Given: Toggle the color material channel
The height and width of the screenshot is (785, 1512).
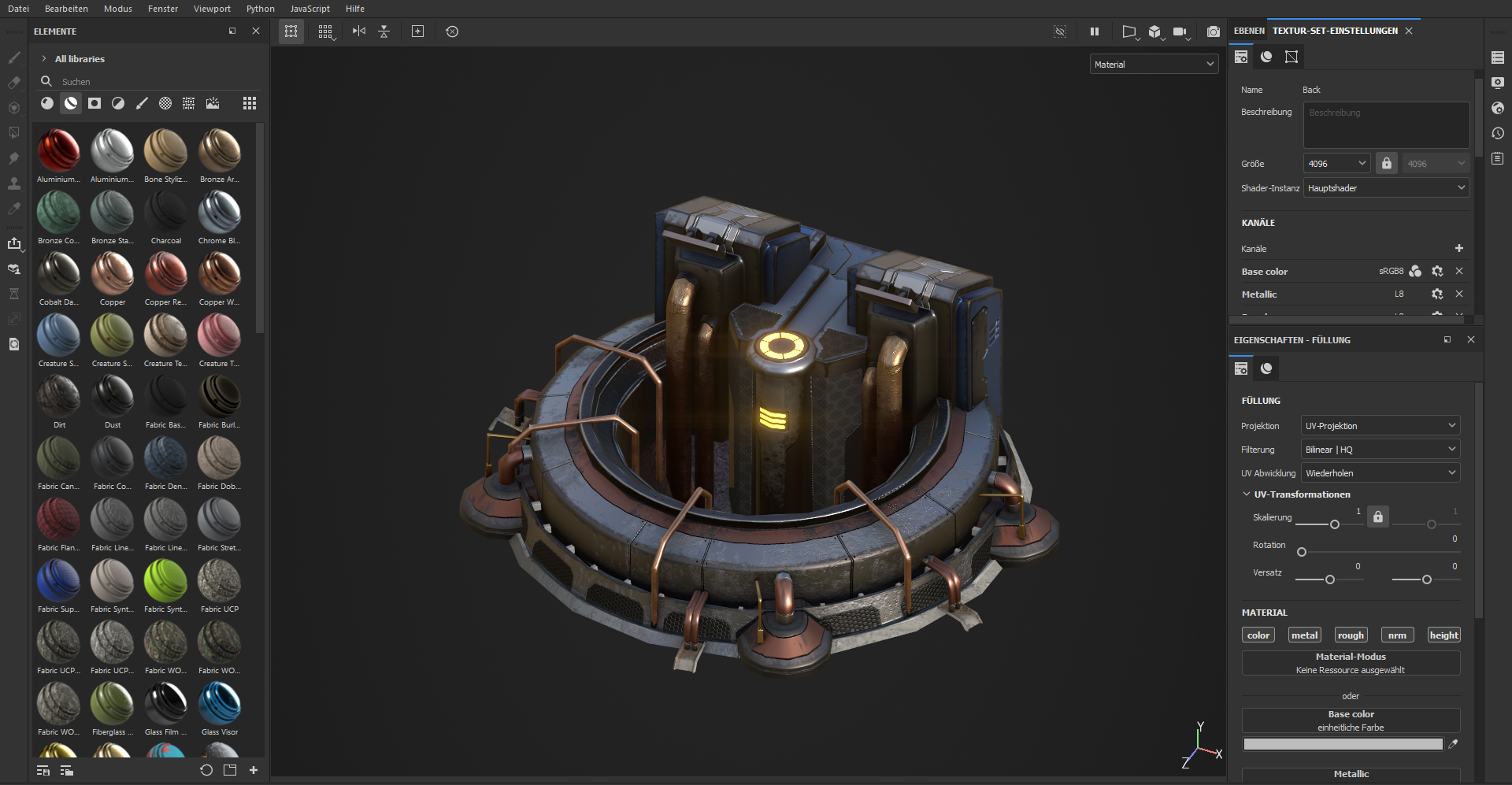Looking at the screenshot, I should coord(1258,635).
